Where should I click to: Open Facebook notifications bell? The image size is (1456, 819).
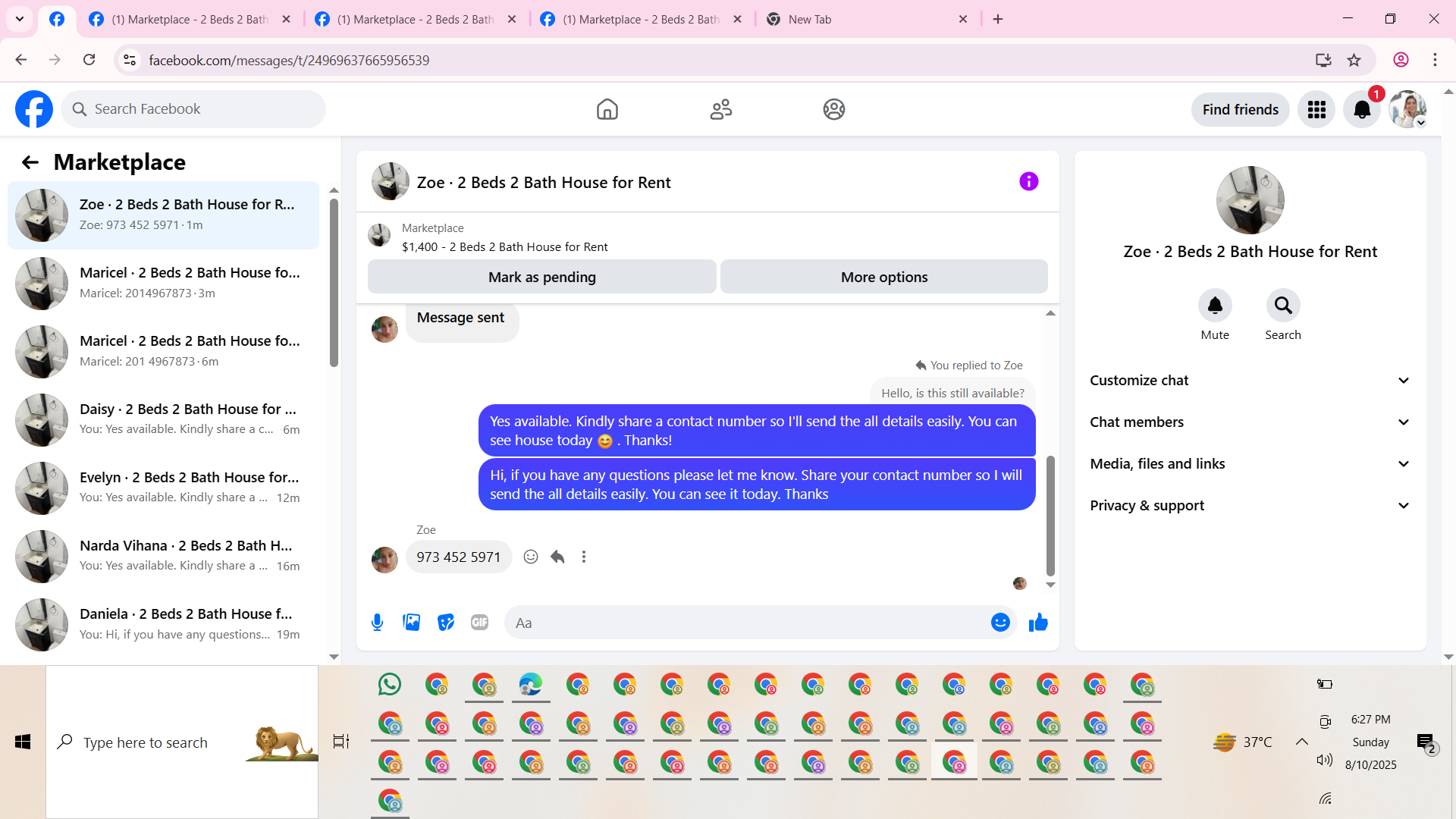pos(1362,110)
